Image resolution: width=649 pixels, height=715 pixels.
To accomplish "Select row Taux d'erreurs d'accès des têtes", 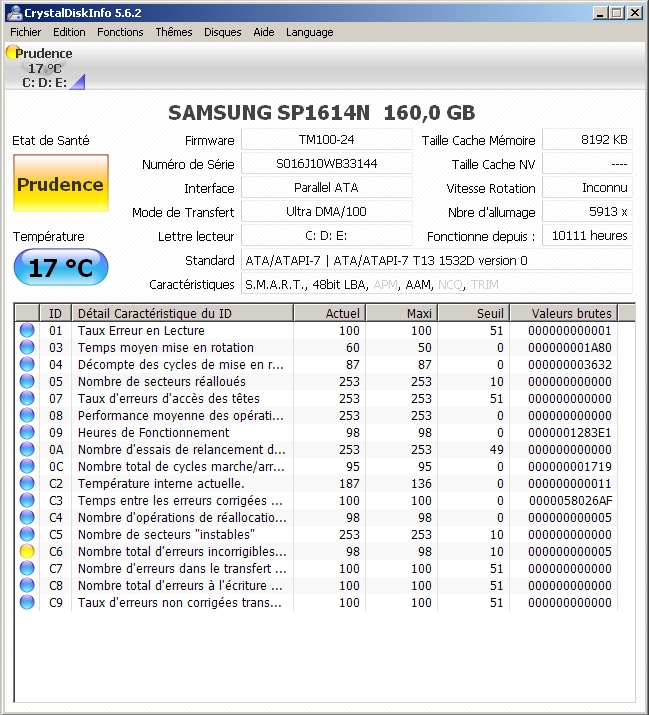I will 317,399.
